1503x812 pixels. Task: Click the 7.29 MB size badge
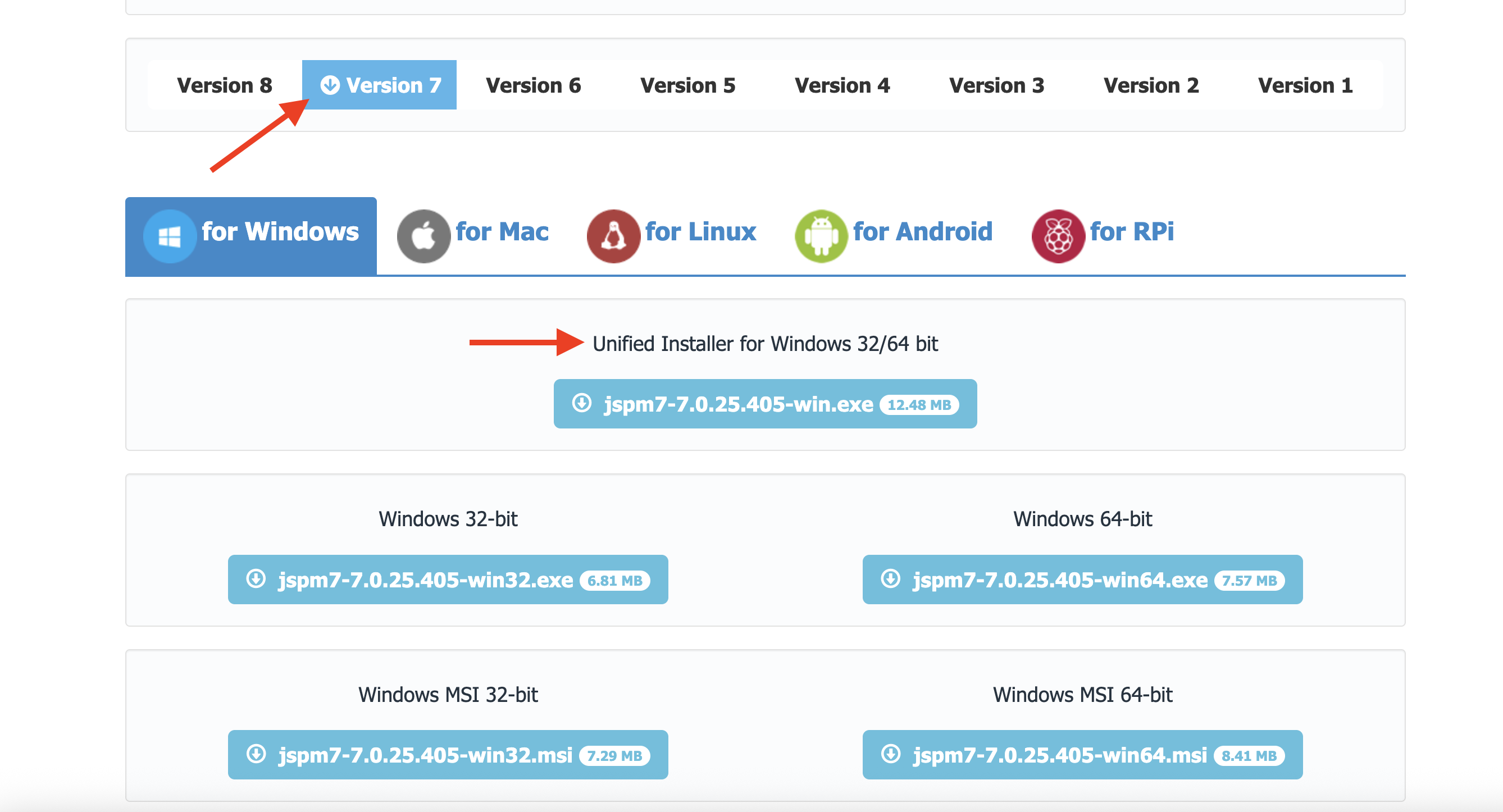[x=614, y=755]
